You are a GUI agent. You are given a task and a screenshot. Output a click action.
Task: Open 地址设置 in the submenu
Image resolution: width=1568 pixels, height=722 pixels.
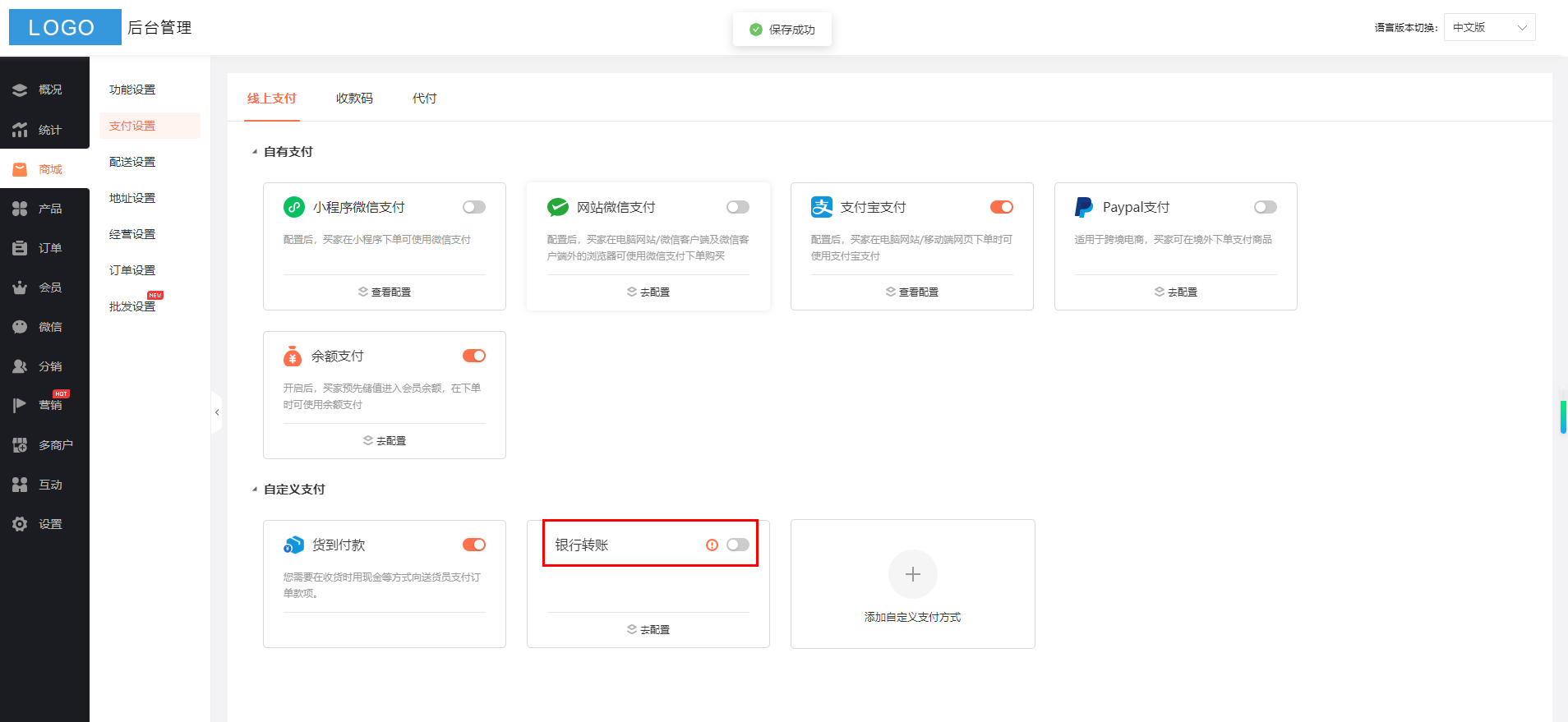point(132,198)
